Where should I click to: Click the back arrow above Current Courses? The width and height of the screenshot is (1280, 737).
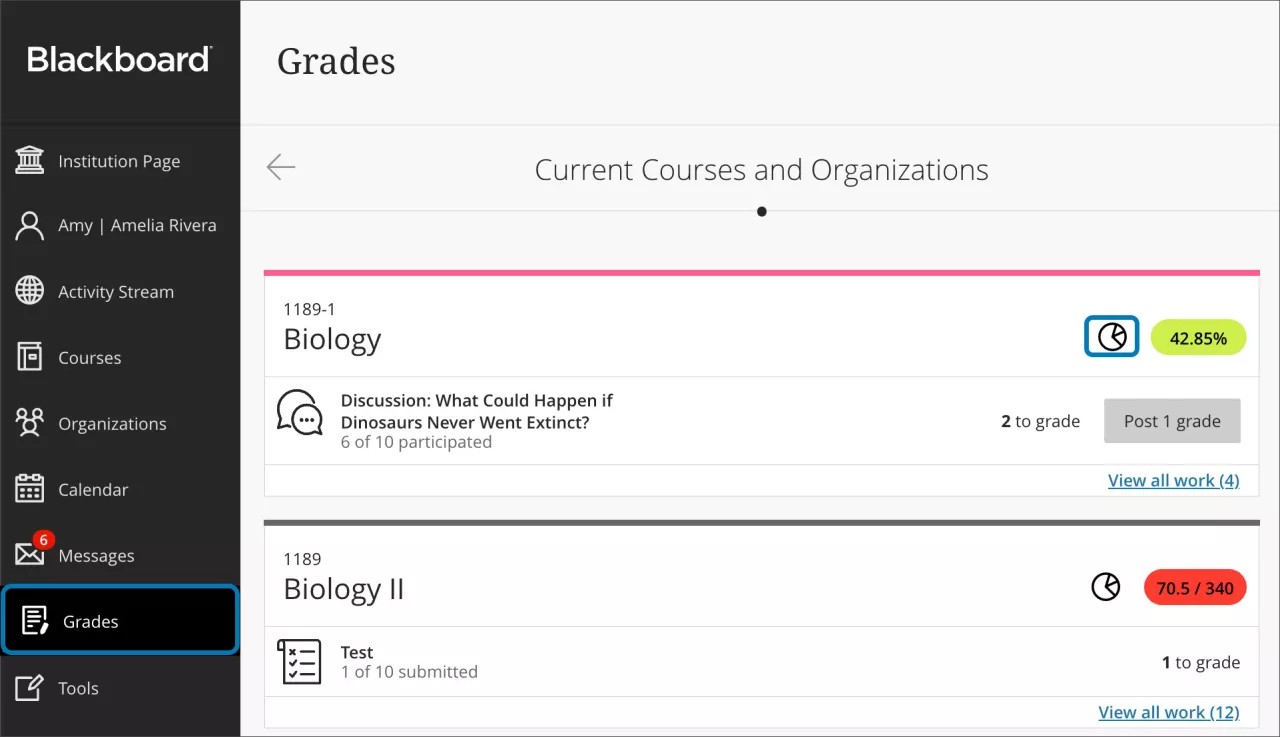coord(280,168)
